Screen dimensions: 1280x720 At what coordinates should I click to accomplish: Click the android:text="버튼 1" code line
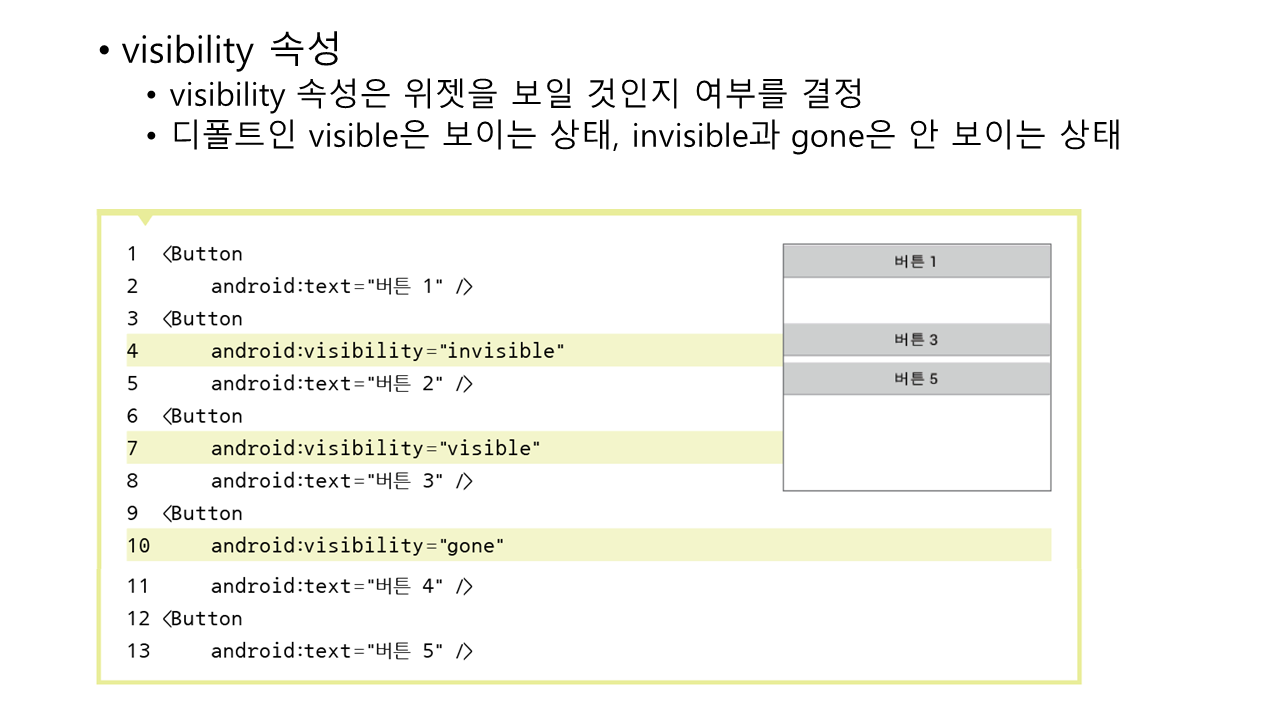click(341, 286)
